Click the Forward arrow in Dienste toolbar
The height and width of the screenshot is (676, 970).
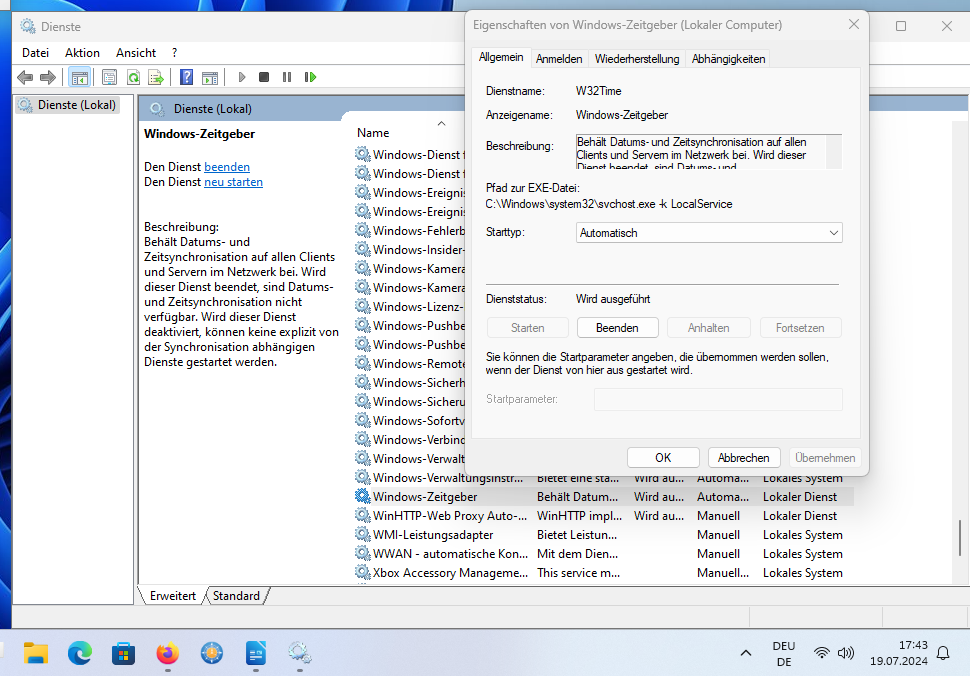(48, 77)
